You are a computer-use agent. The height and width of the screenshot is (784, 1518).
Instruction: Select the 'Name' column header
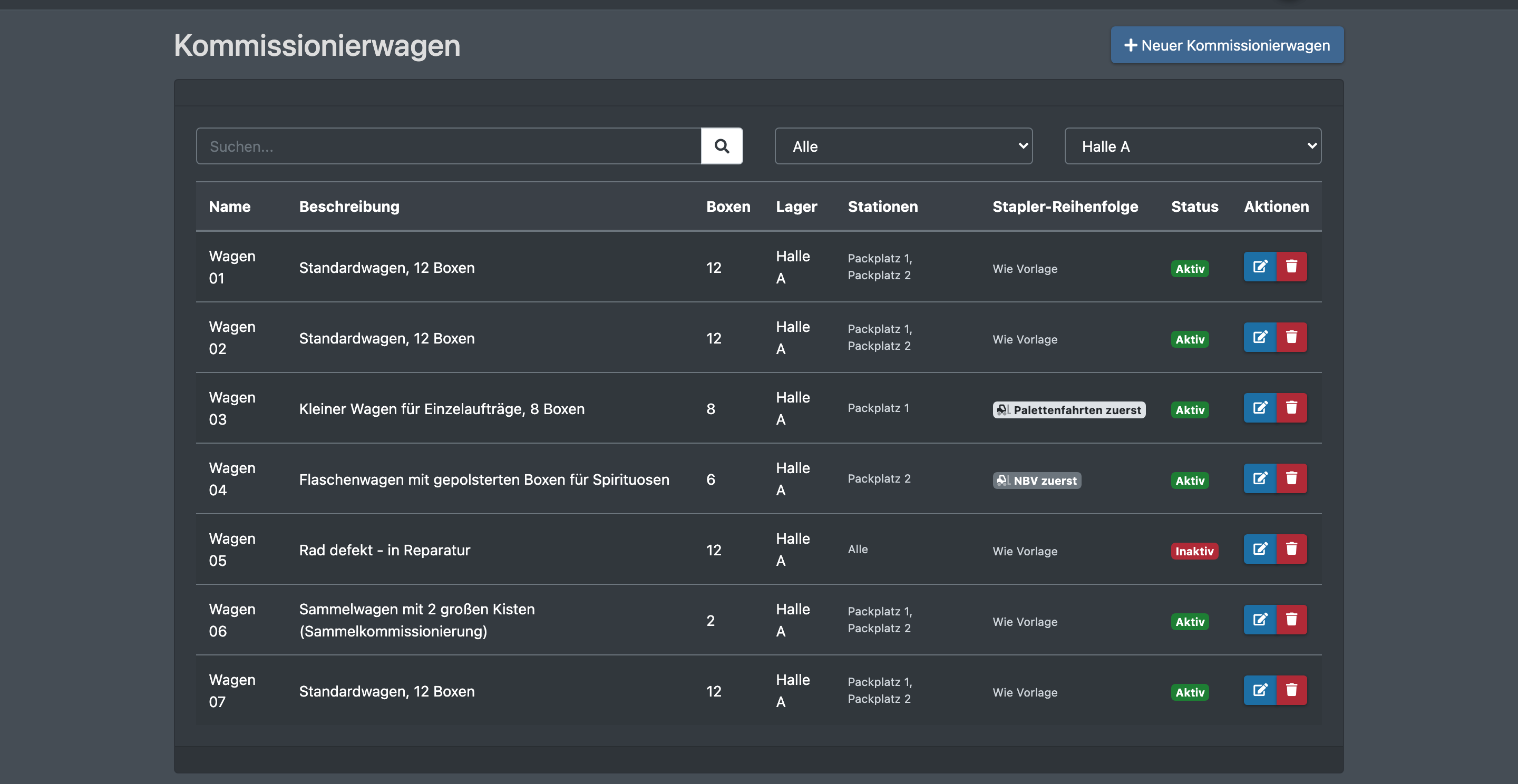(x=230, y=207)
